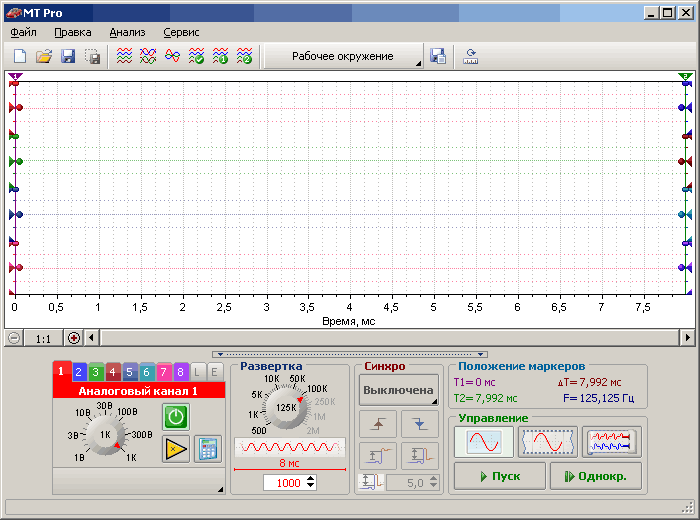Open the Рабочее окружение dropdown
Viewport: 700px width, 520px height.
pyautogui.click(x=343, y=57)
